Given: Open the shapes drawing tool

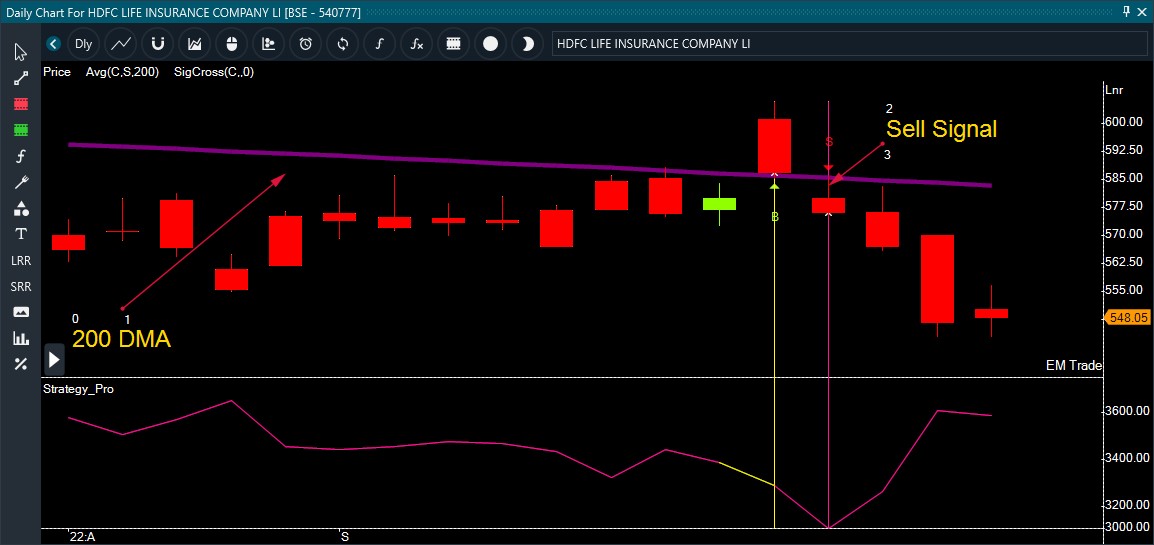Looking at the screenshot, I should pos(21,208).
